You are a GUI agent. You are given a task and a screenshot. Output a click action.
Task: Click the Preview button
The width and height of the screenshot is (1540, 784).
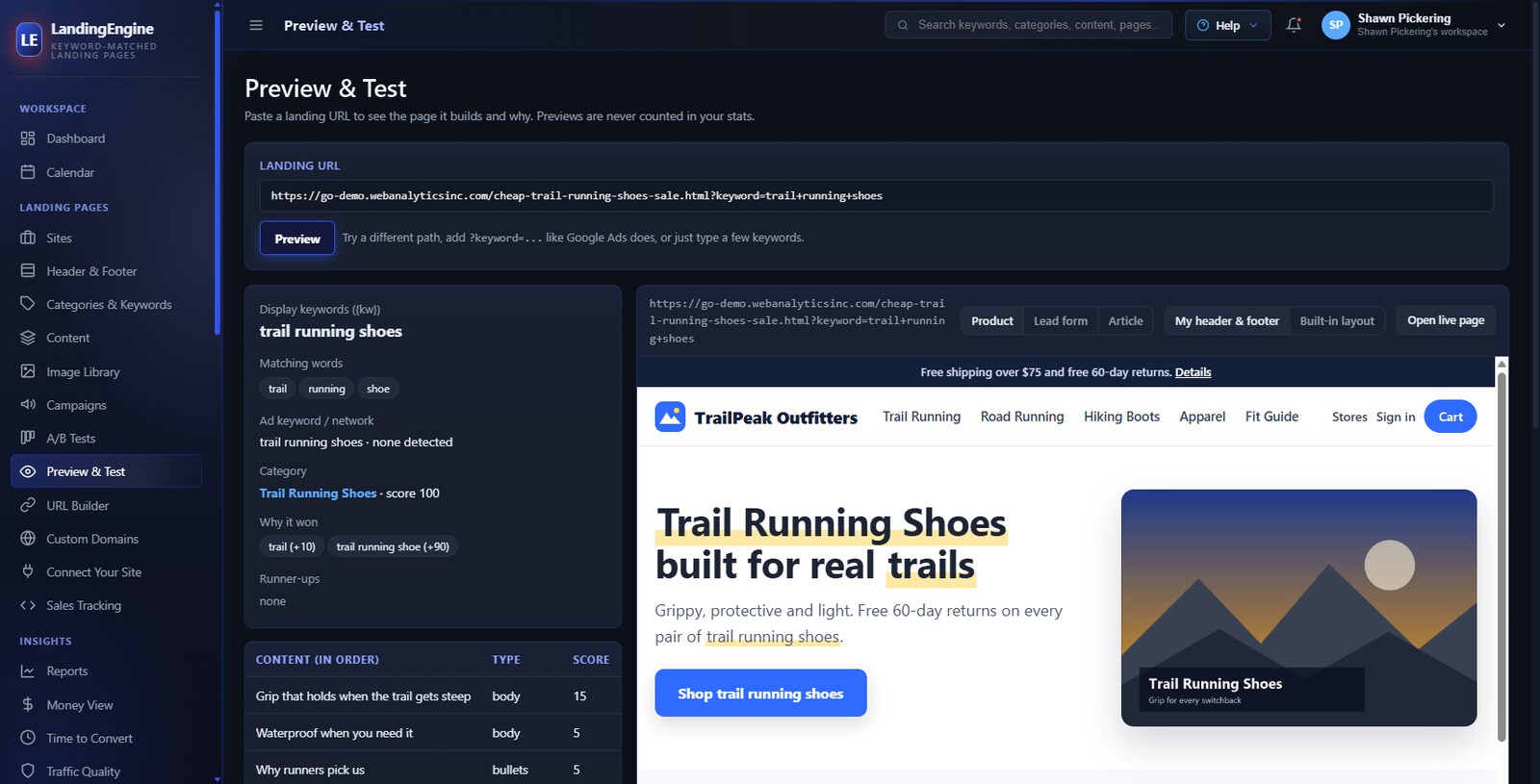[297, 239]
